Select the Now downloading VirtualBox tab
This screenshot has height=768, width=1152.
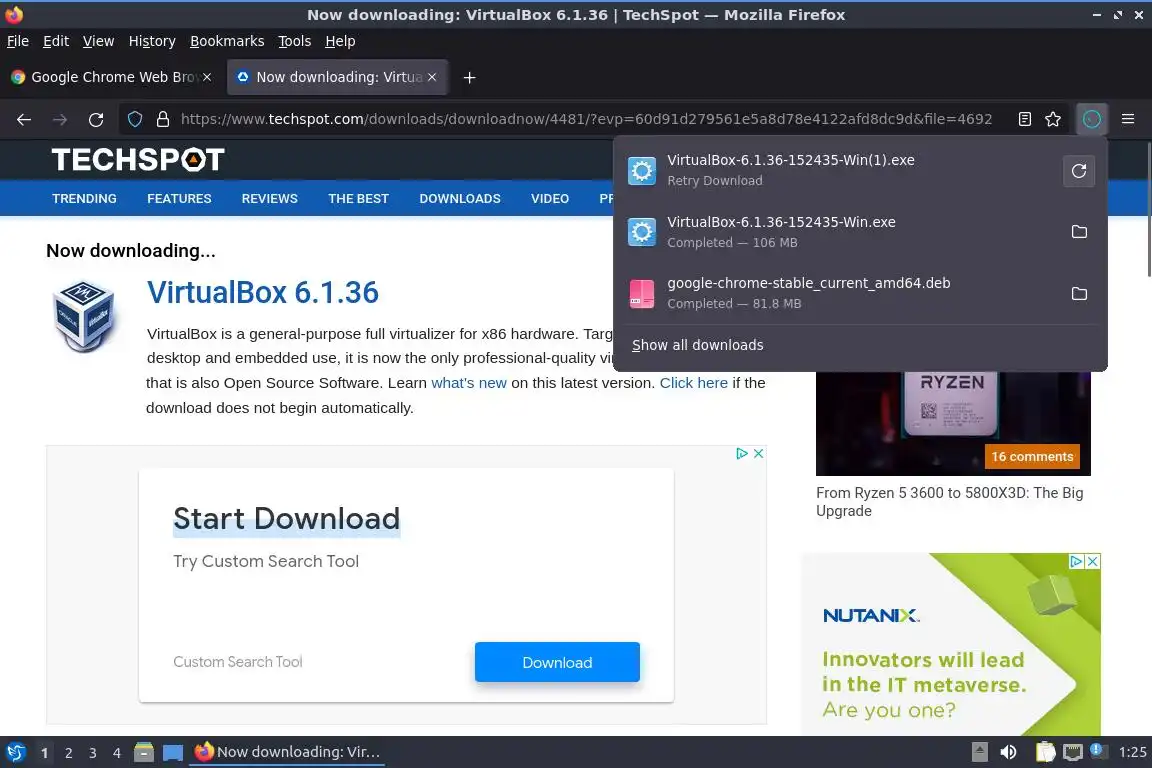(x=338, y=77)
